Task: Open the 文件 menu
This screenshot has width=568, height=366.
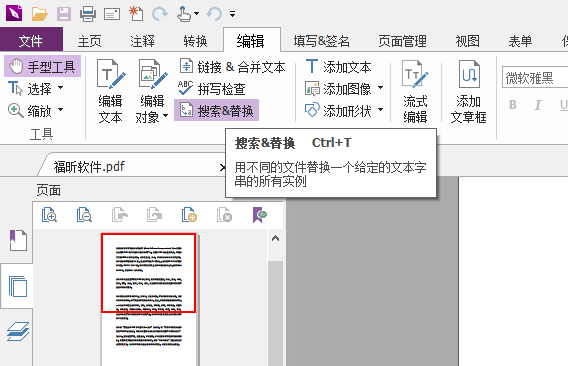Action: coord(31,39)
